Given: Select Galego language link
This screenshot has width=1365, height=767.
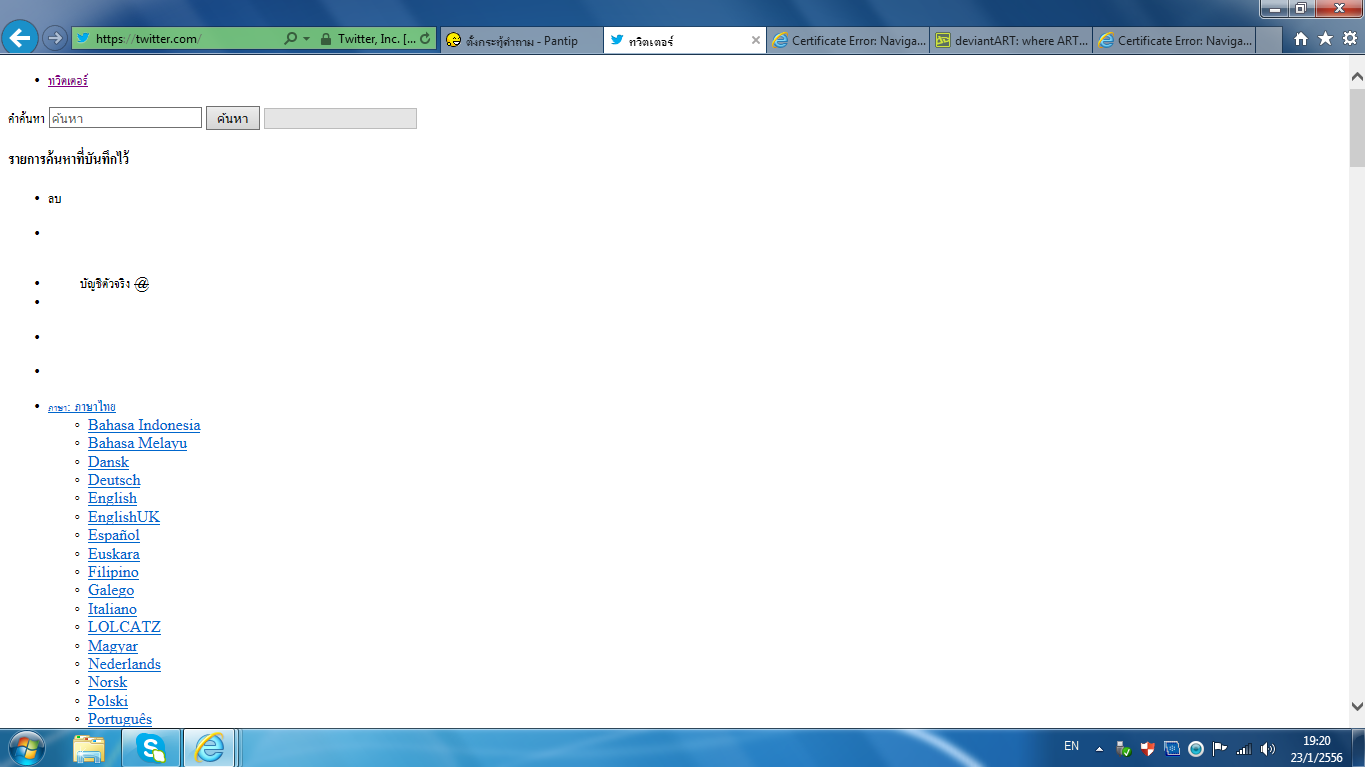Looking at the screenshot, I should click(111, 590).
